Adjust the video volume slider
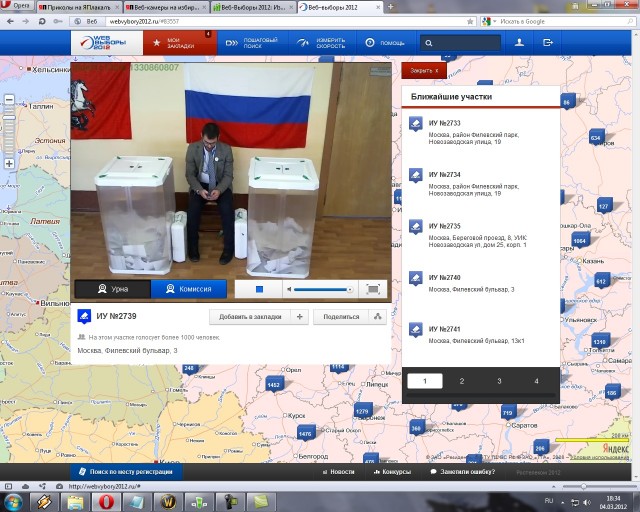 (x=322, y=289)
